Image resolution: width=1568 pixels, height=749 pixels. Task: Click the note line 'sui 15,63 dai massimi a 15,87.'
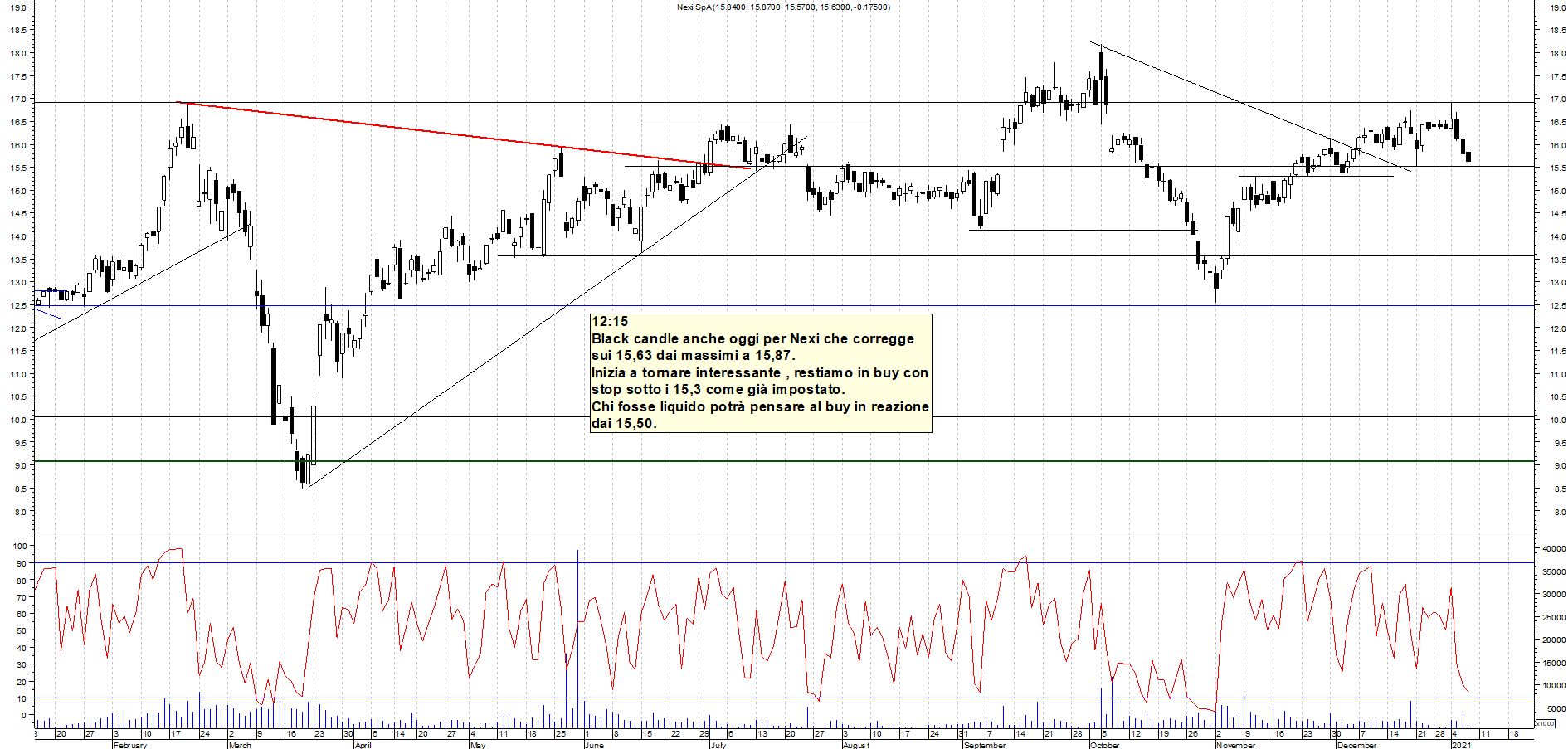click(694, 356)
